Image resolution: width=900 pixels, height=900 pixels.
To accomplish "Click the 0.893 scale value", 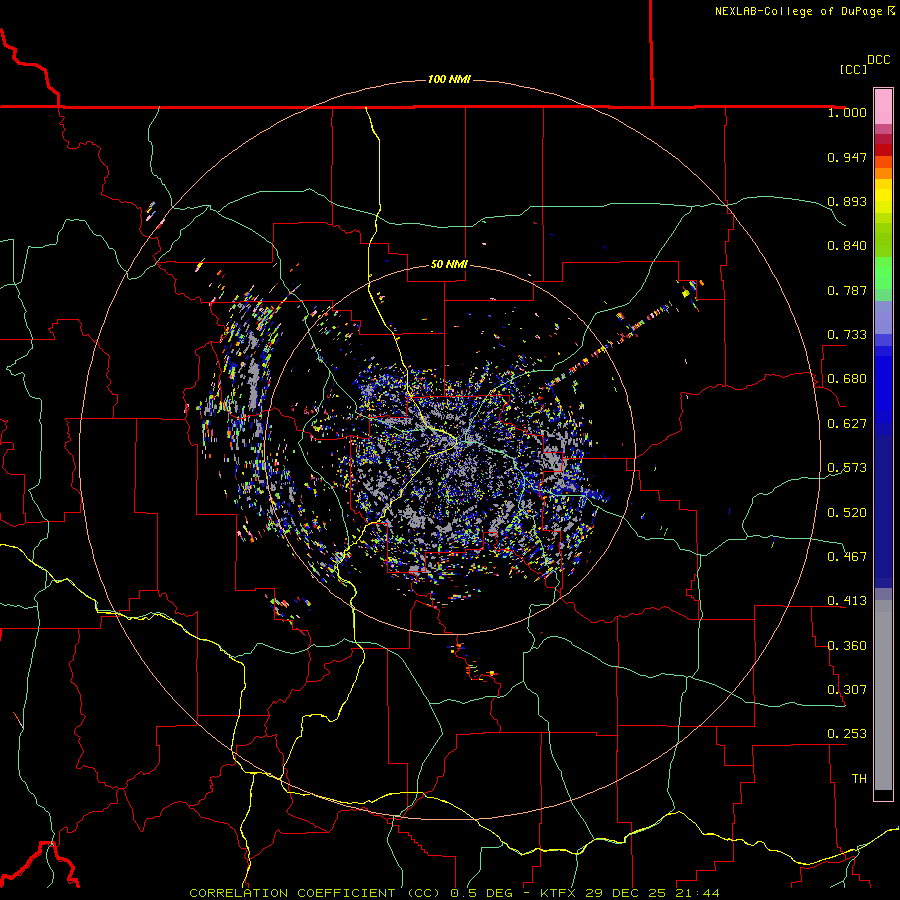I will [847, 201].
